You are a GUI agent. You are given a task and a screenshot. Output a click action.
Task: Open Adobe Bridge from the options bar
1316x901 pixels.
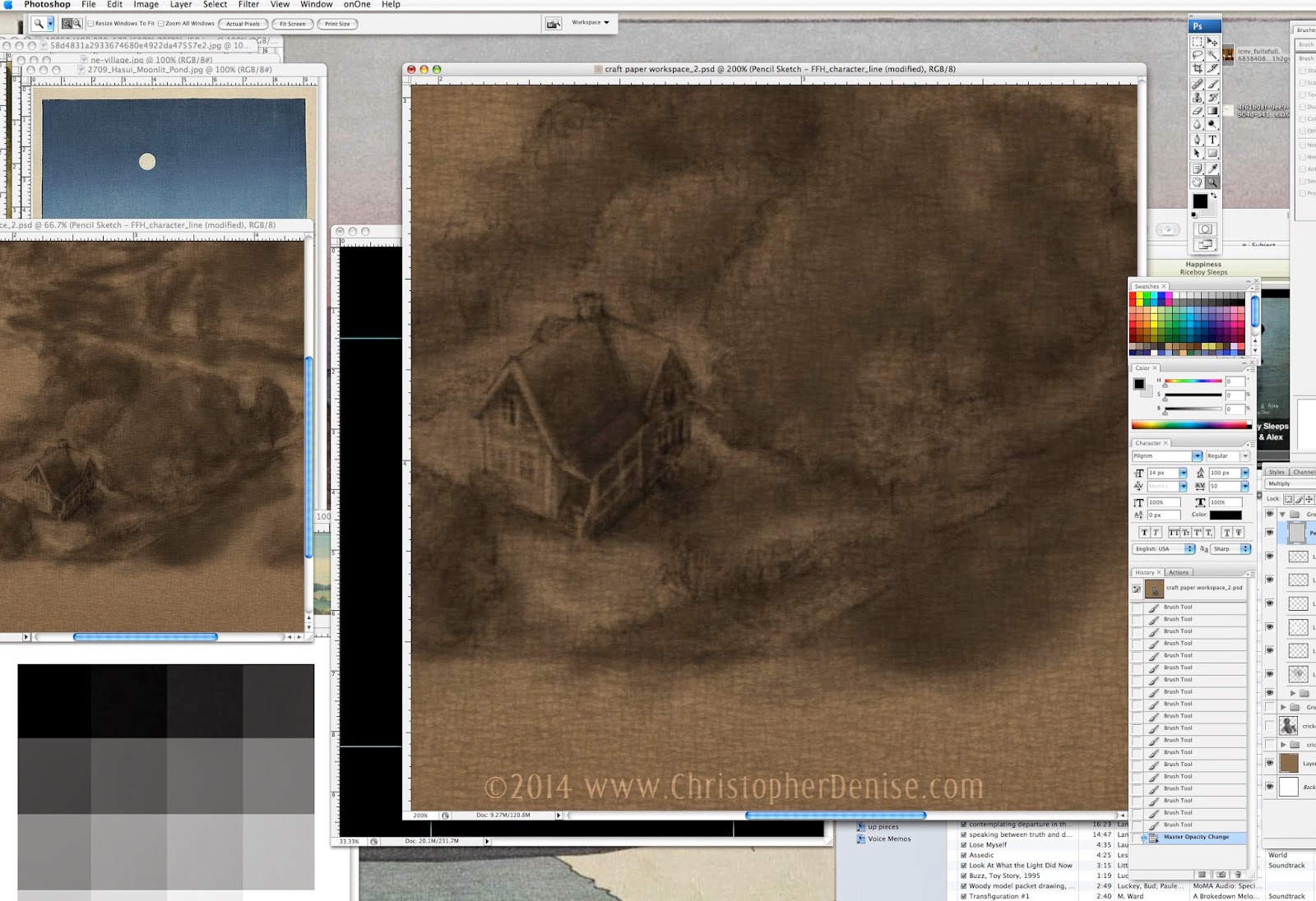553,24
